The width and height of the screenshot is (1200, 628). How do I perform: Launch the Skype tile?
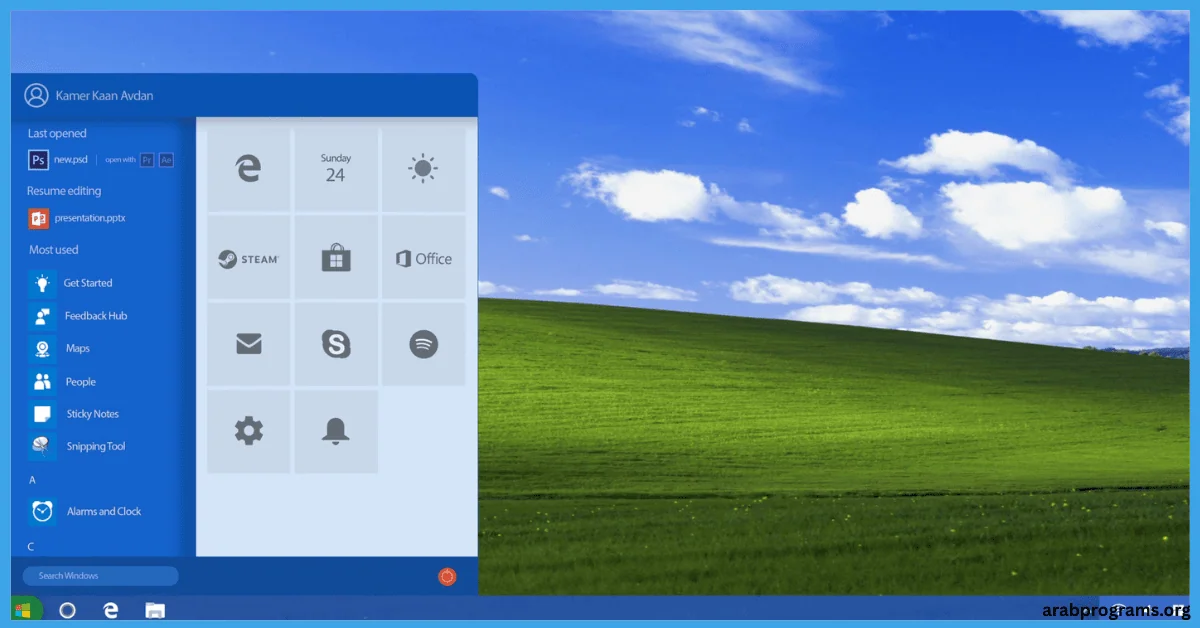coord(335,345)
